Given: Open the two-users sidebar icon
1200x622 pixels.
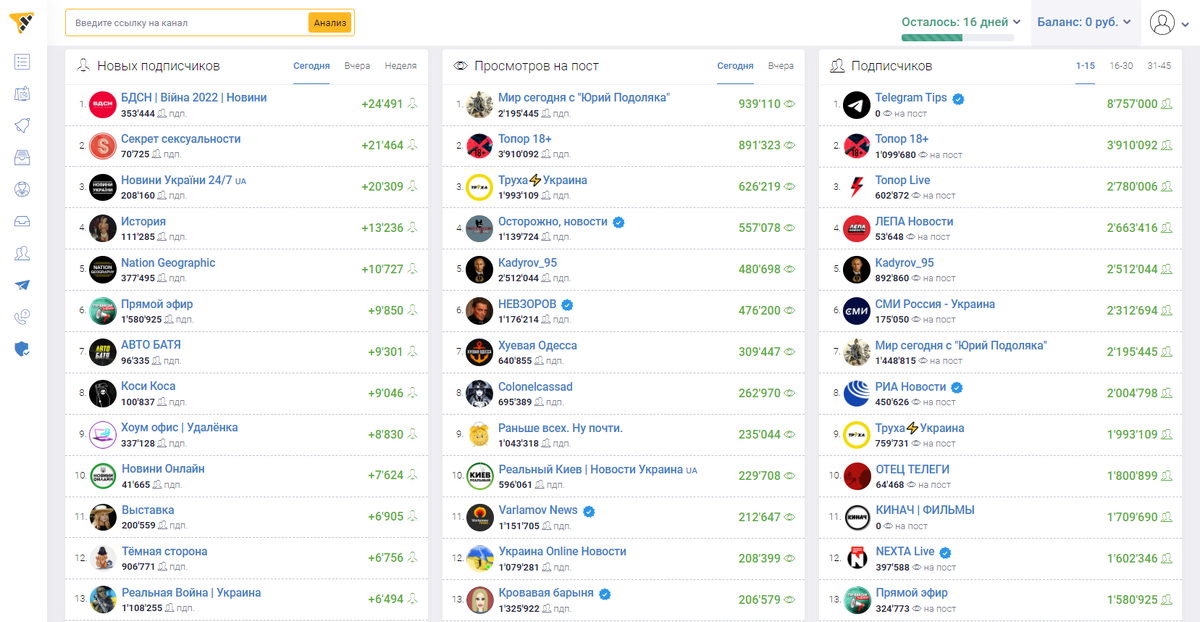Looking at the screenshot, I should coord(22,253).
